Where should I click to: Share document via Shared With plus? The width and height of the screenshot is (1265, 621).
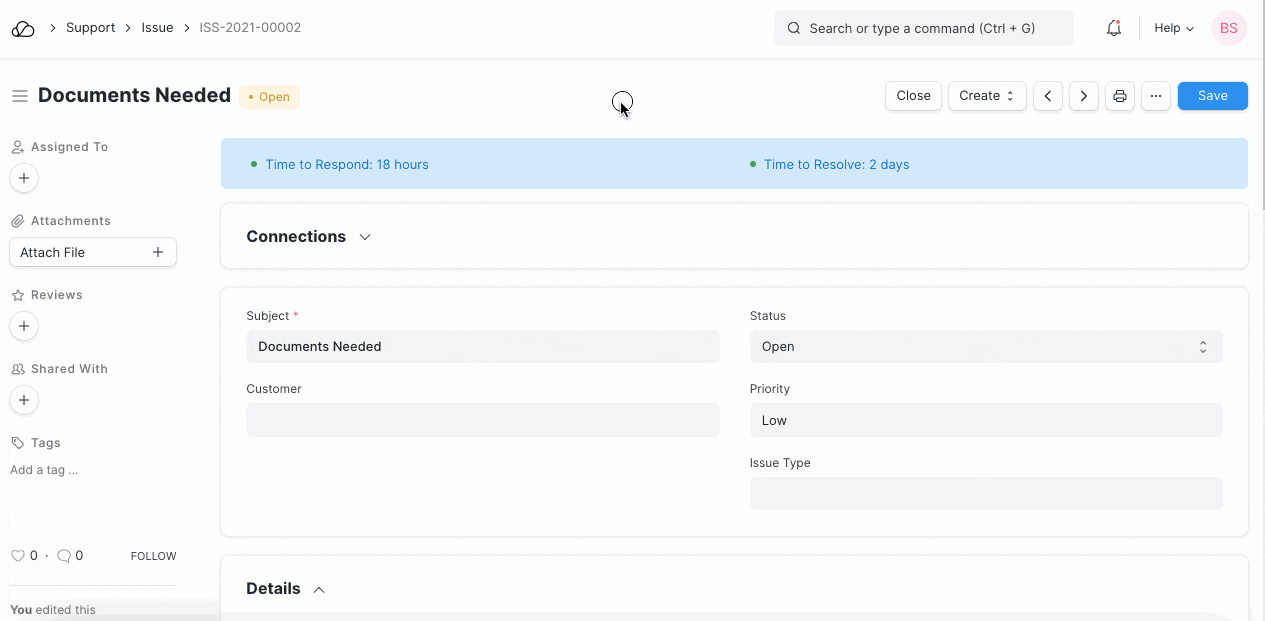click(x=24, y=400)
